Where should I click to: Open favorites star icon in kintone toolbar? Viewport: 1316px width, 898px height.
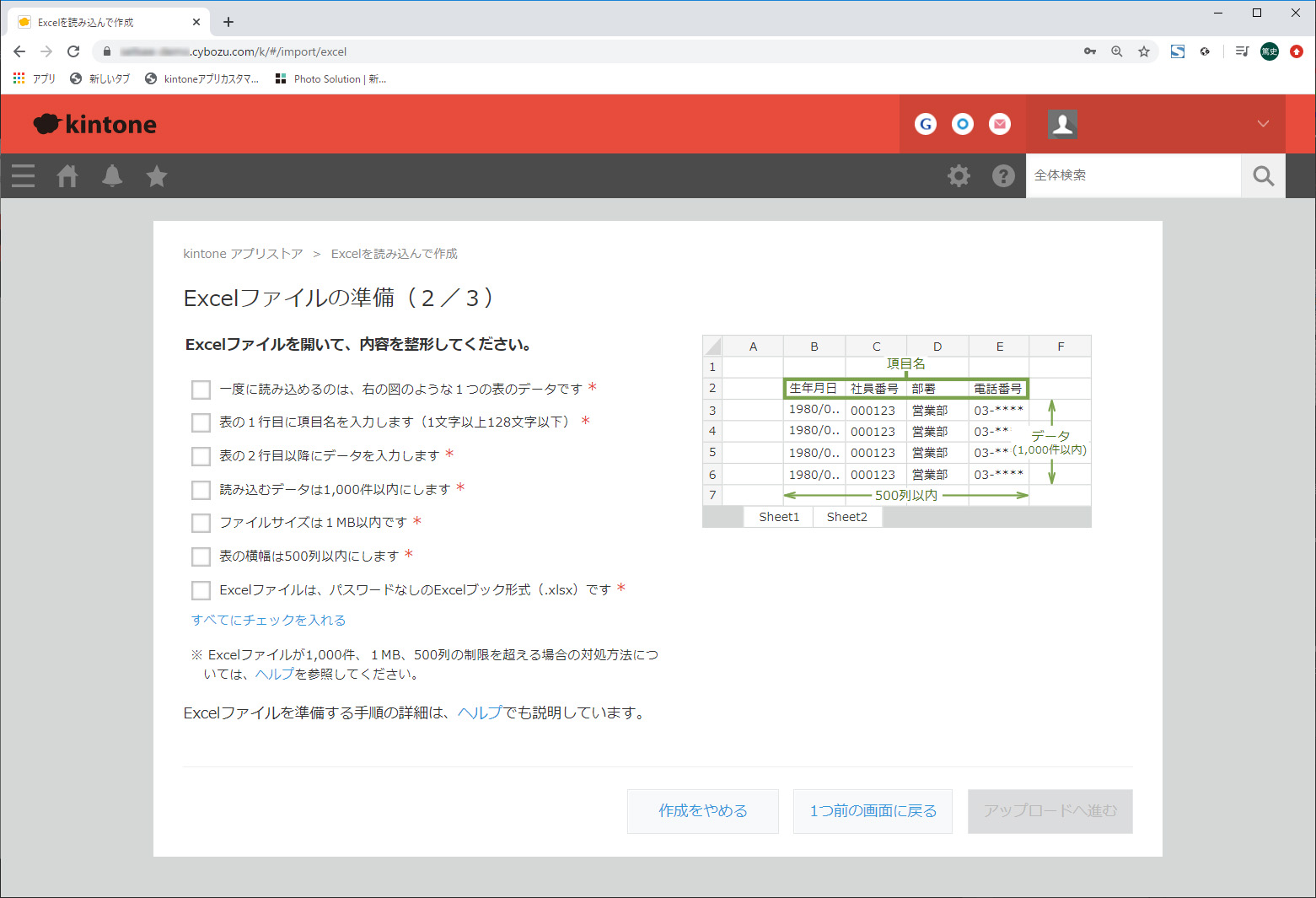[x=157, y=175]
